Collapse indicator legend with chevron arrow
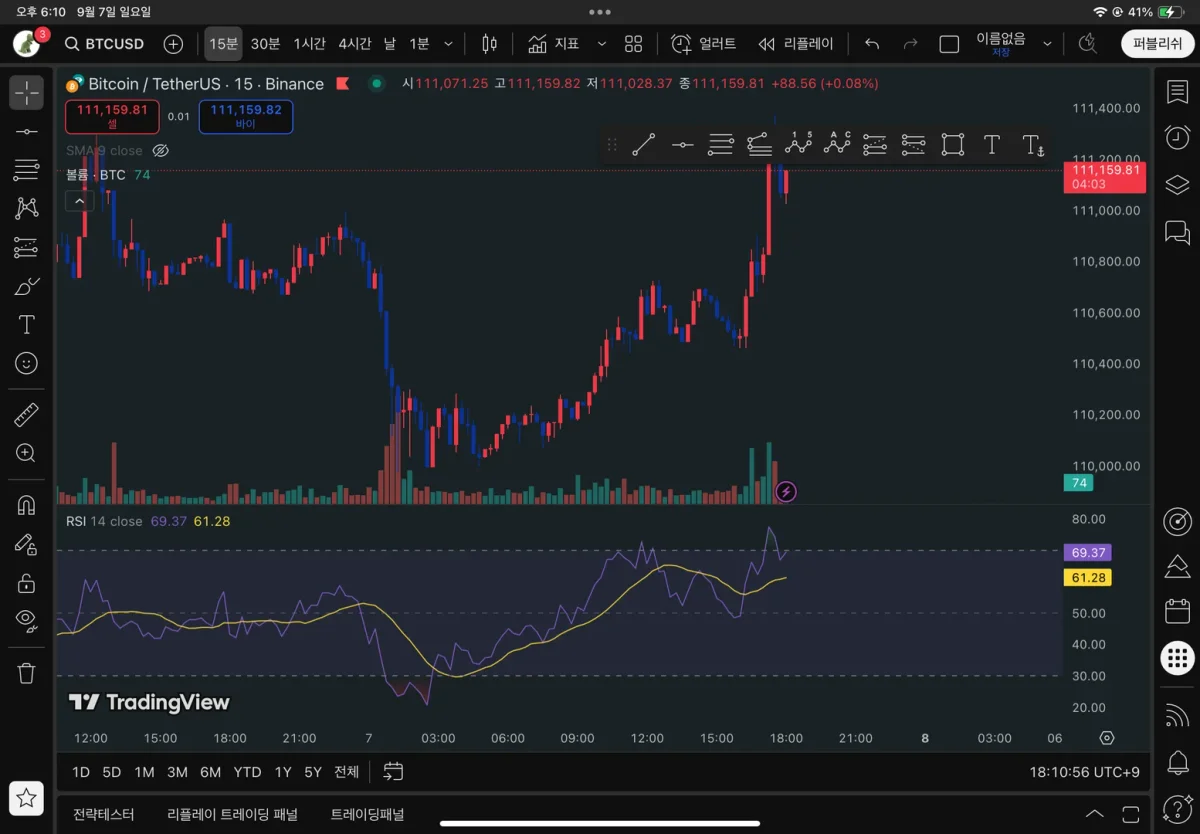1200x834 pixels. 79,201
